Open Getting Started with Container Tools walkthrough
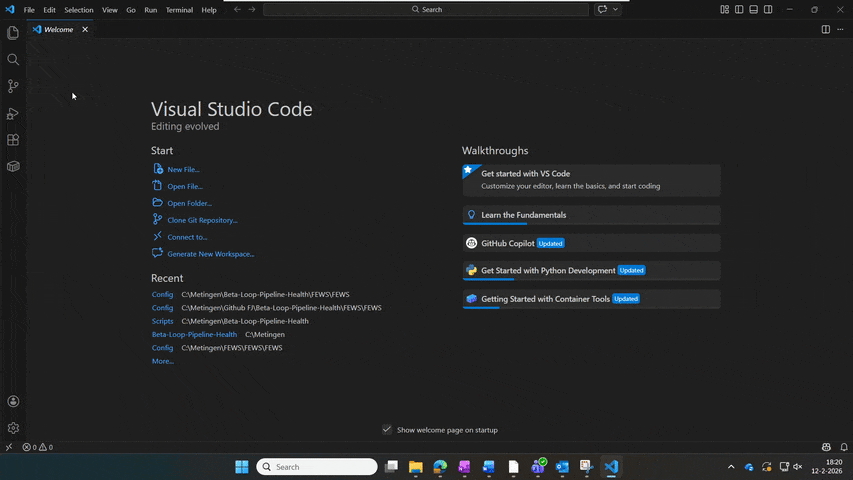The width and height of the screenshot is (853, 480). point(591,299)
